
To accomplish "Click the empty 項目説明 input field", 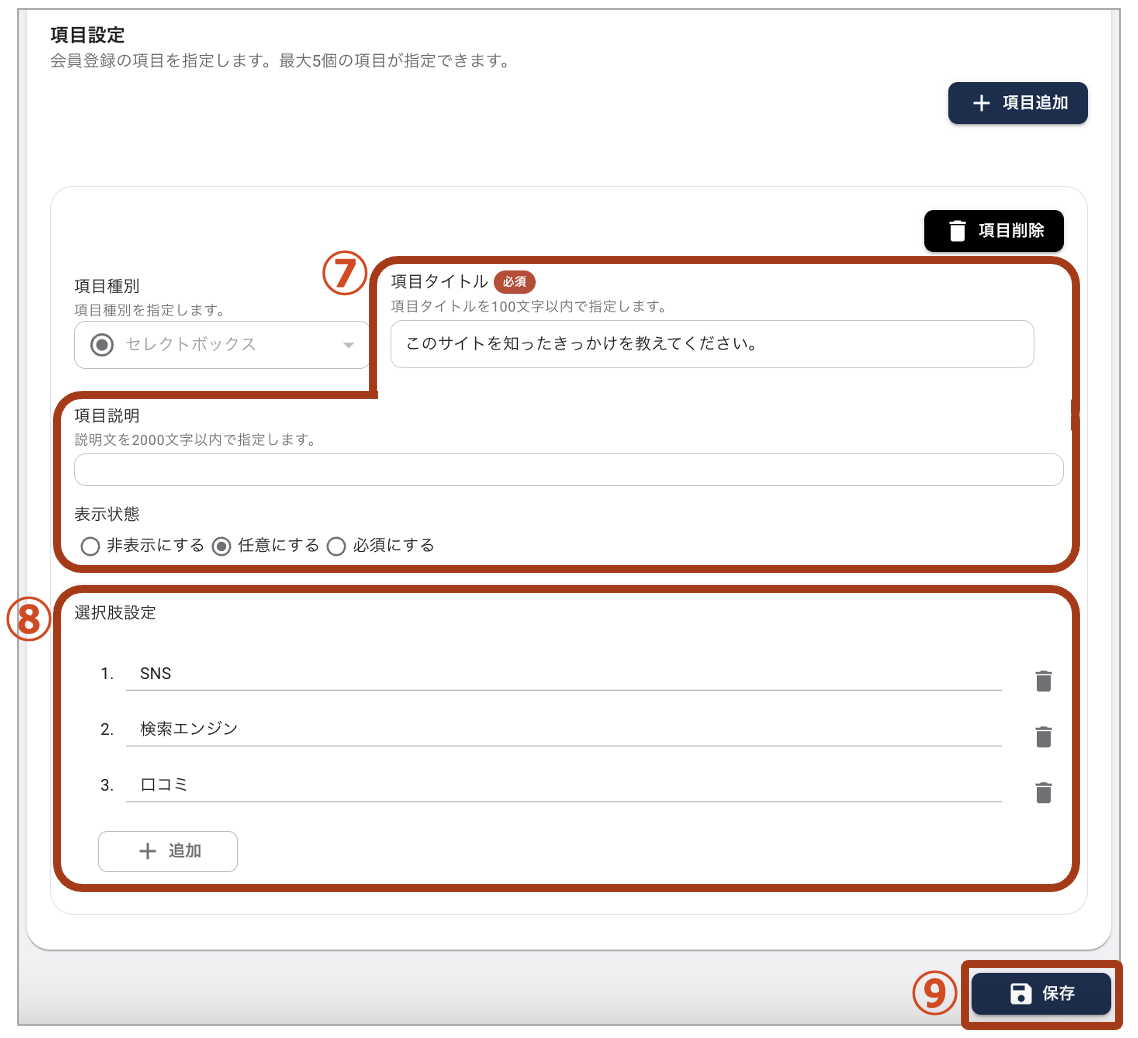I will coord(568,469).
